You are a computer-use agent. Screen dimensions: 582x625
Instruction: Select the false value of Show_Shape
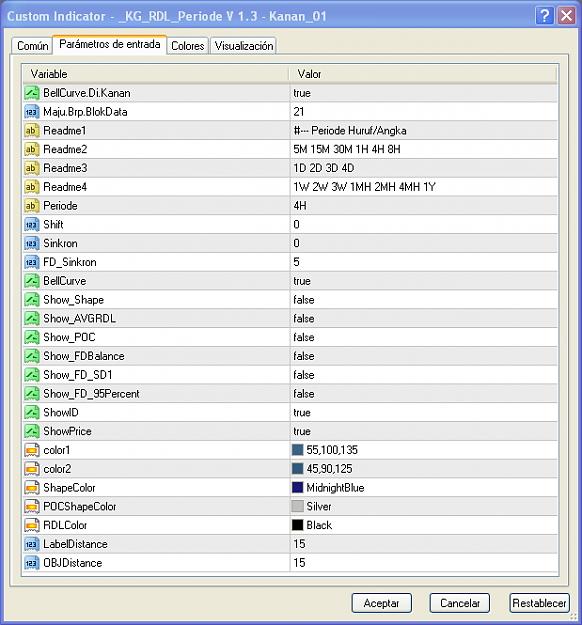pos(303,300)
